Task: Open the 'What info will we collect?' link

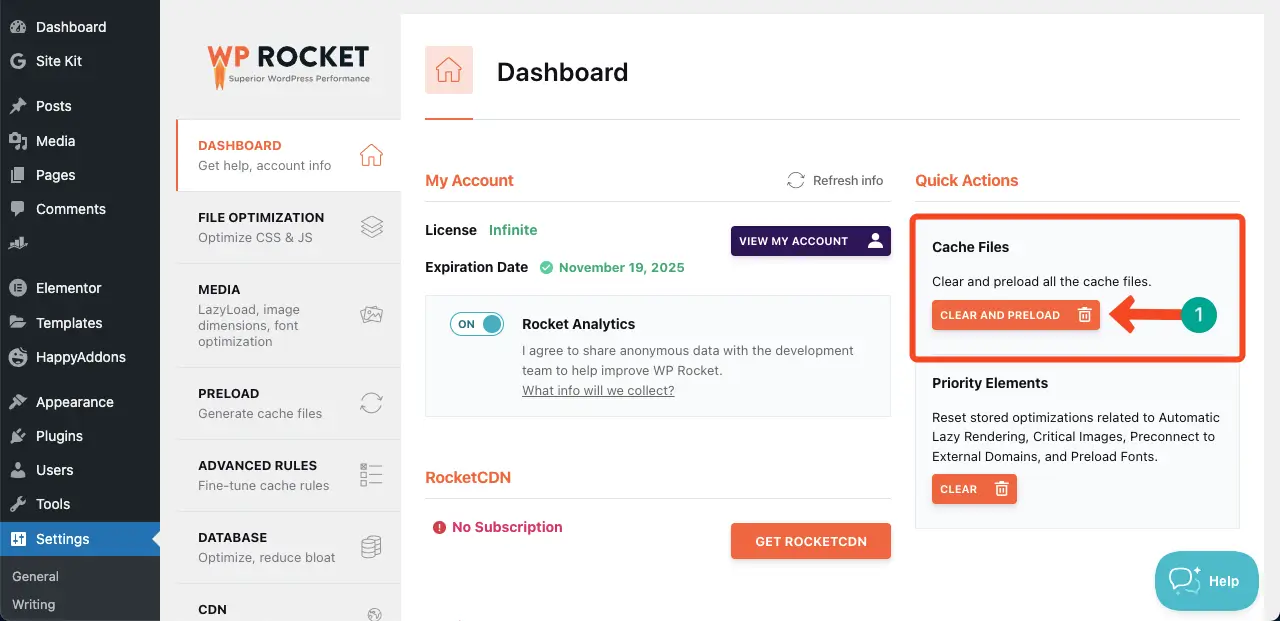Action: pyautogui.click(x=598, y=390)
